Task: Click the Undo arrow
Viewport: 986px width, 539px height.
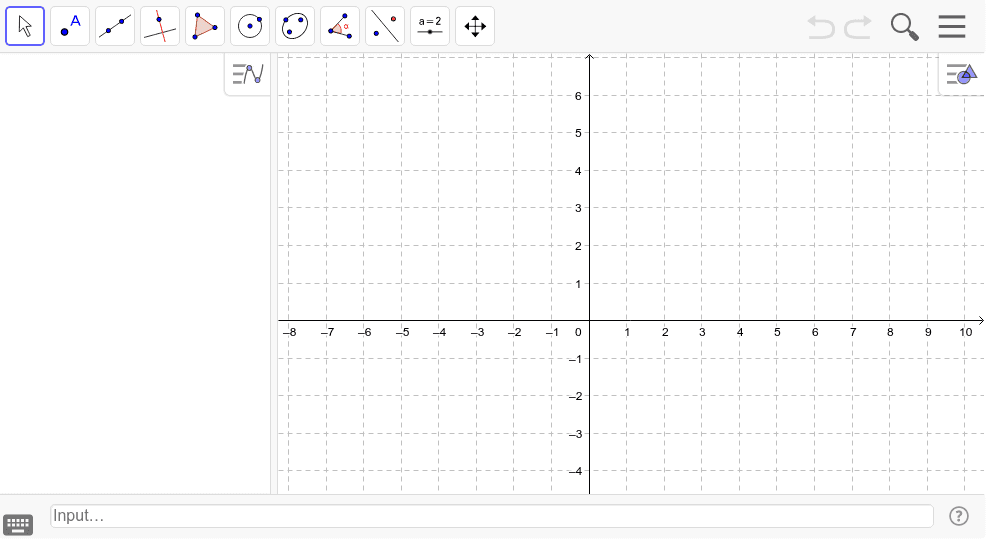Action: pyautogui.click(x=821, y=28)
